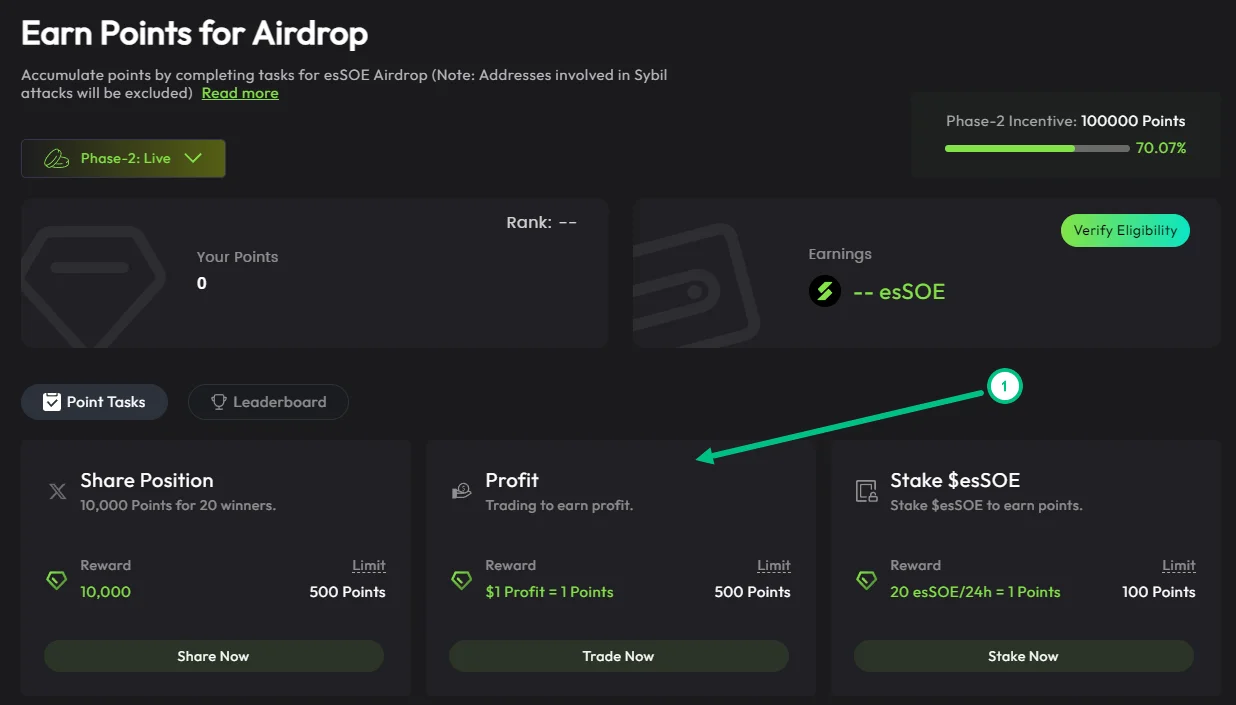Click the 'Share Position' card title
This screenshot has height=705, width=1236.
point(147,480)
